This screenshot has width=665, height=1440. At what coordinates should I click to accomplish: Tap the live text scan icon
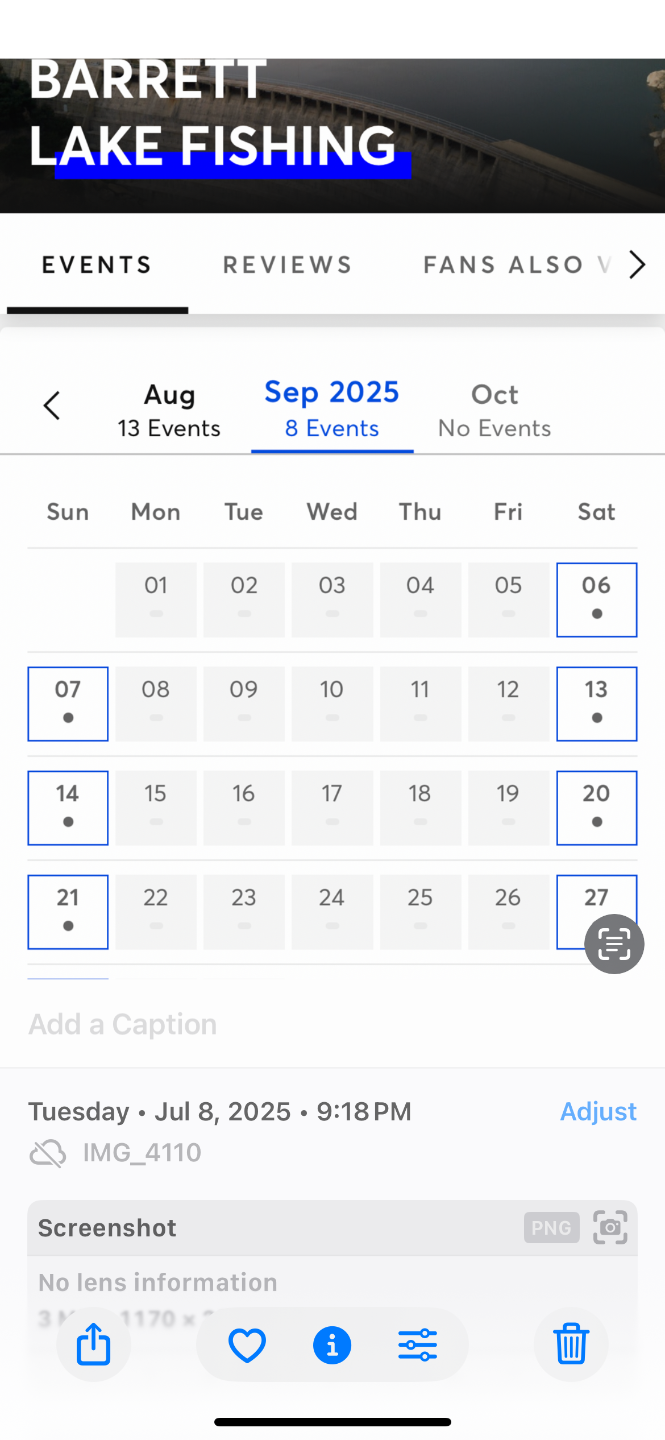(614, 944)
